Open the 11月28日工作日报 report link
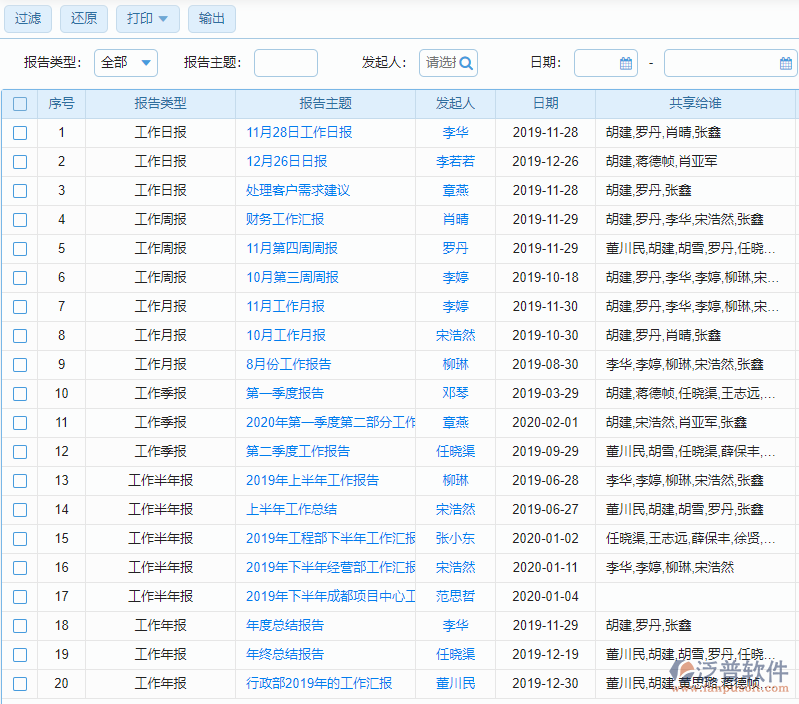This screenshot has height=704, width=799. click(299, 133)
